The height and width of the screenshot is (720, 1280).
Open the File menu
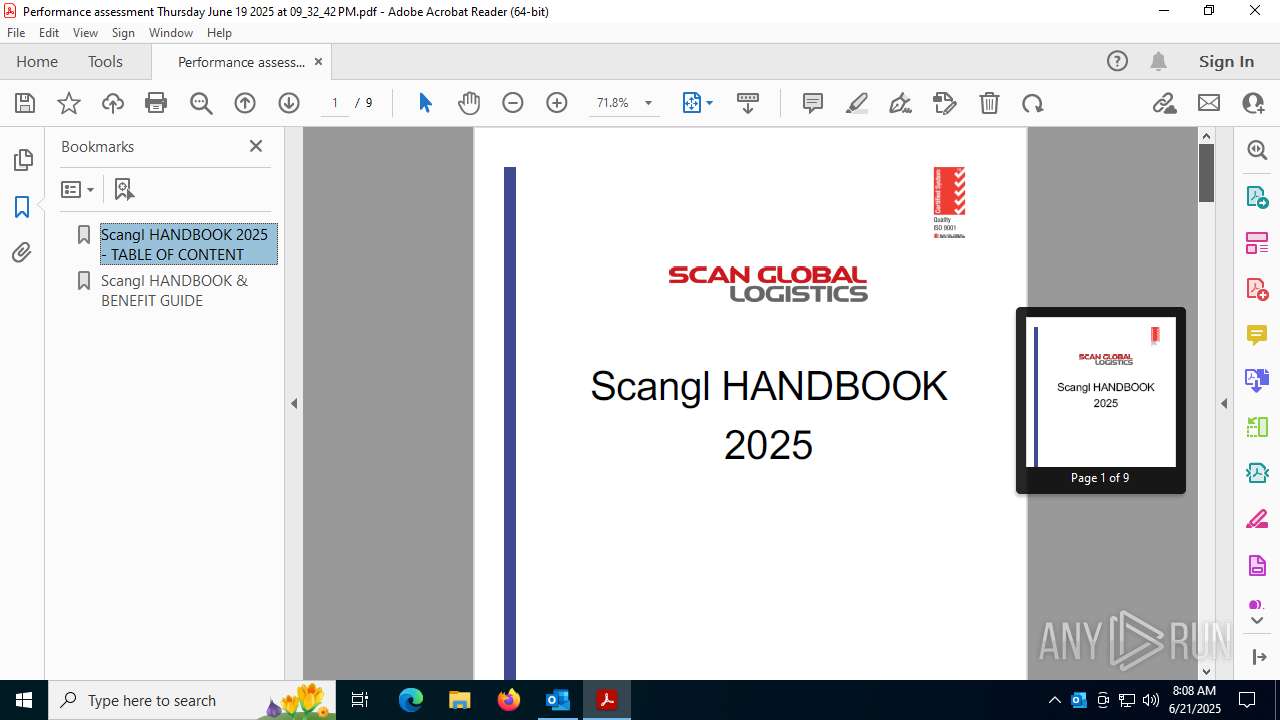[x=16, y=33]
